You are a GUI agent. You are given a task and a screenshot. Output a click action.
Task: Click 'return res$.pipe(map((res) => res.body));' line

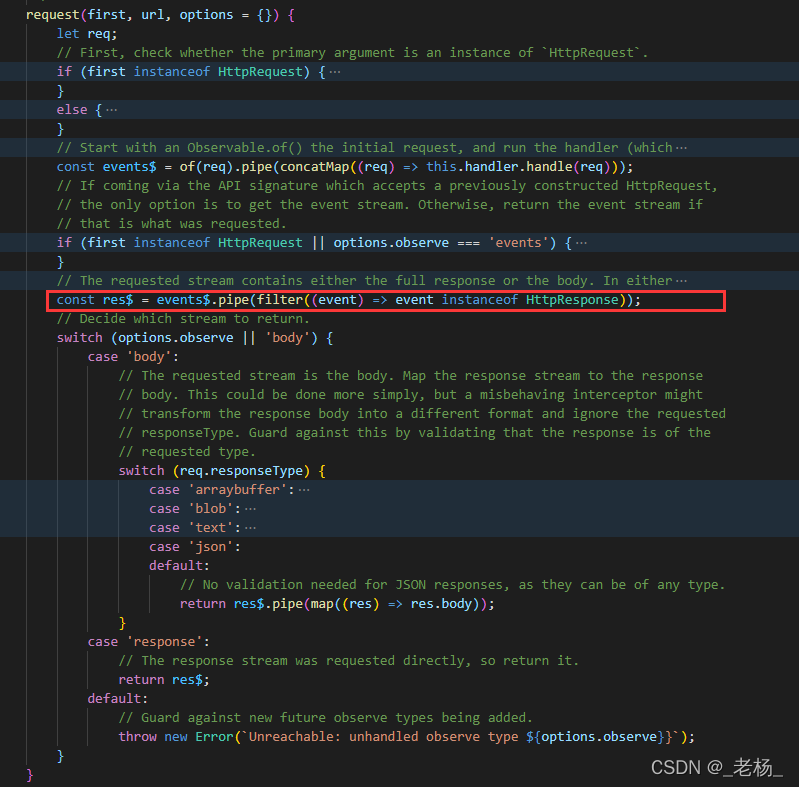[x=337, y=604]
